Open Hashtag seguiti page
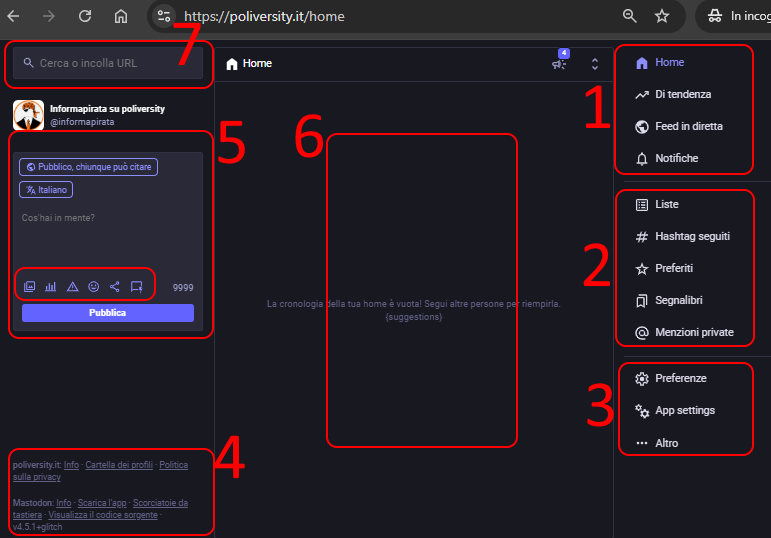This screenshot has height=538, width=771. tap(691, 236)
